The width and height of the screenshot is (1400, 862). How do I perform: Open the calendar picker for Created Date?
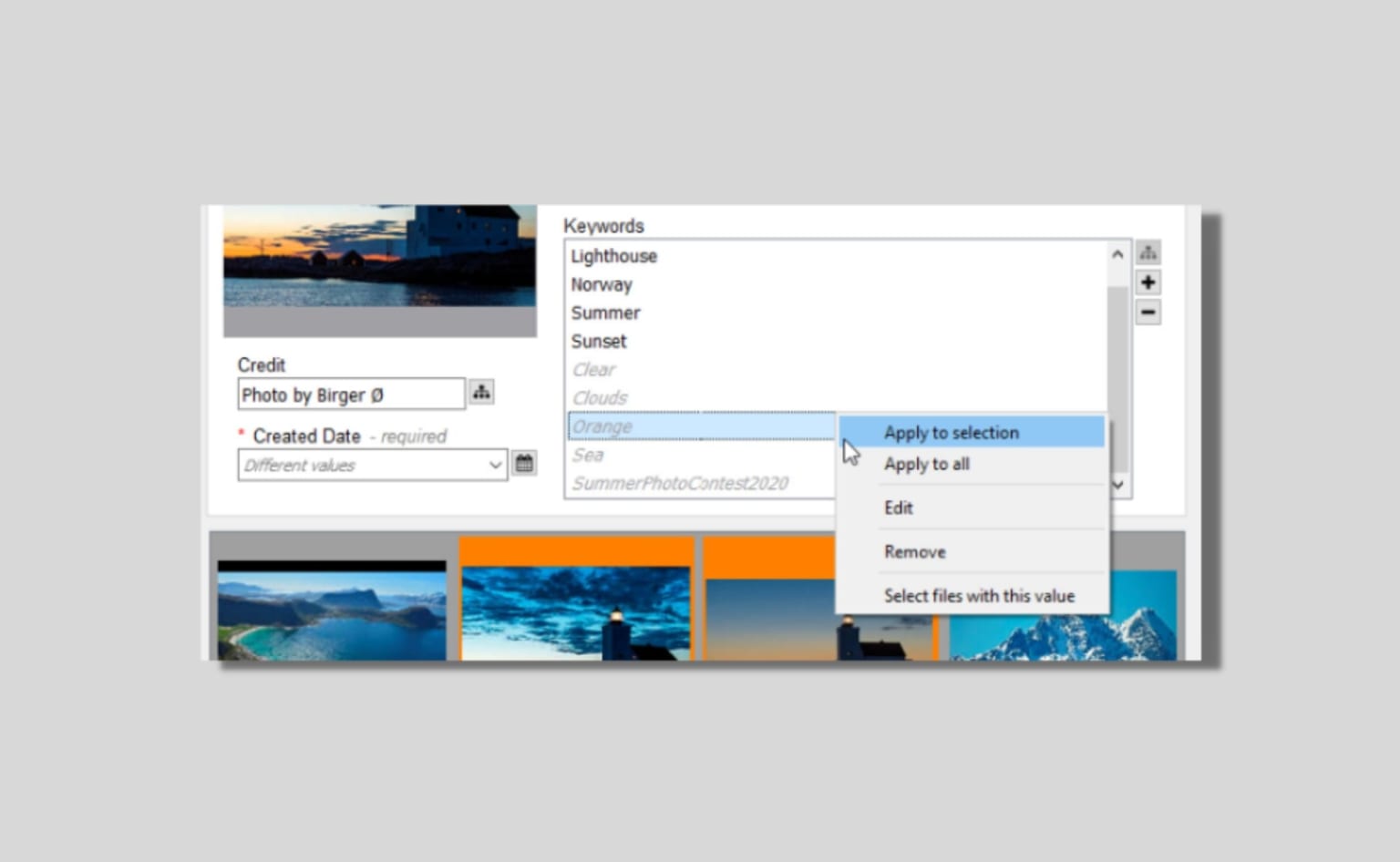(x=524, y=464)
